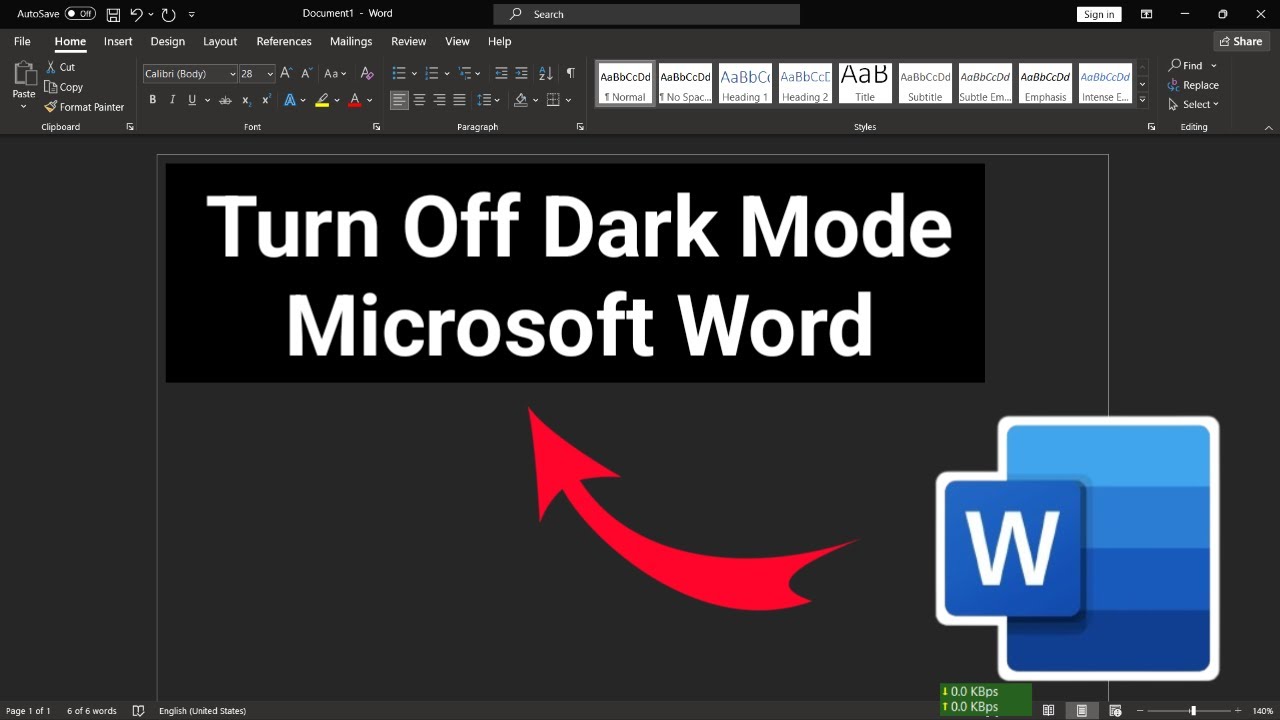
Task: Open the File menu
Action: (22, 41)
